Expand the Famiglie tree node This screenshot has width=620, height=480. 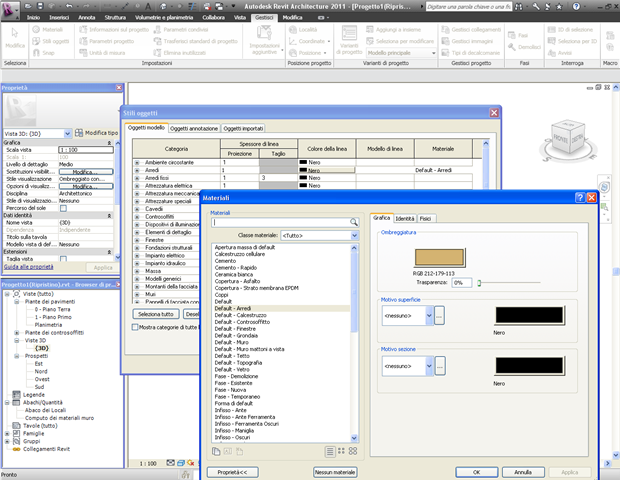7,432
